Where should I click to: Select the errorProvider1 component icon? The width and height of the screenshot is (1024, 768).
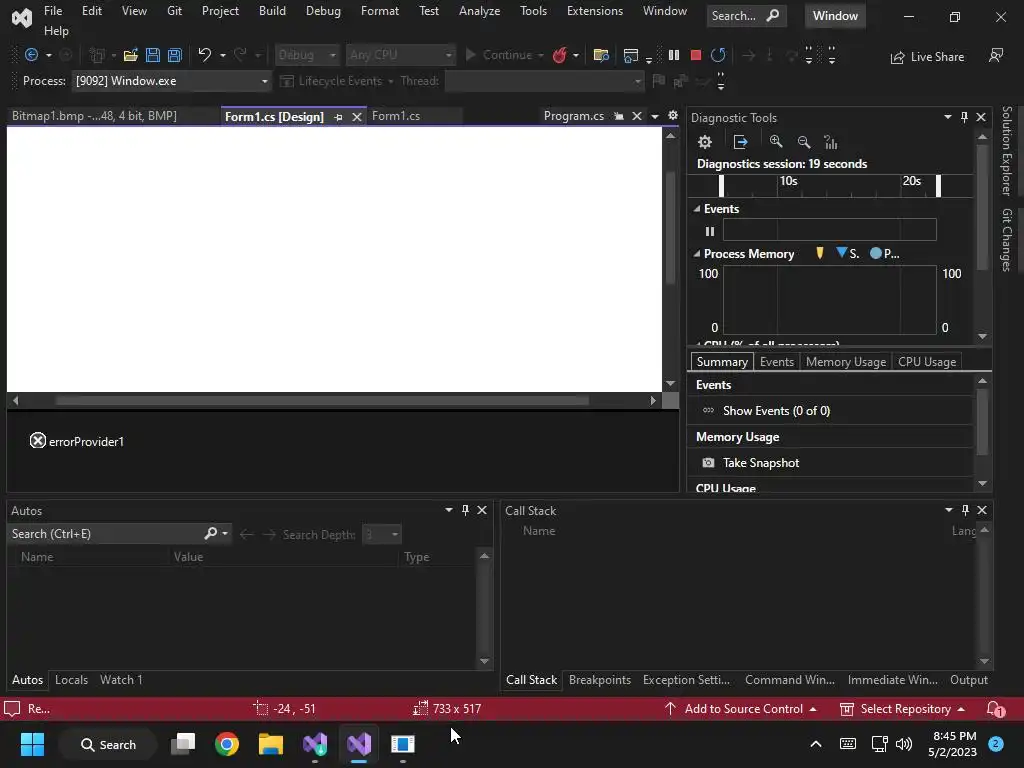pos(38,441)
